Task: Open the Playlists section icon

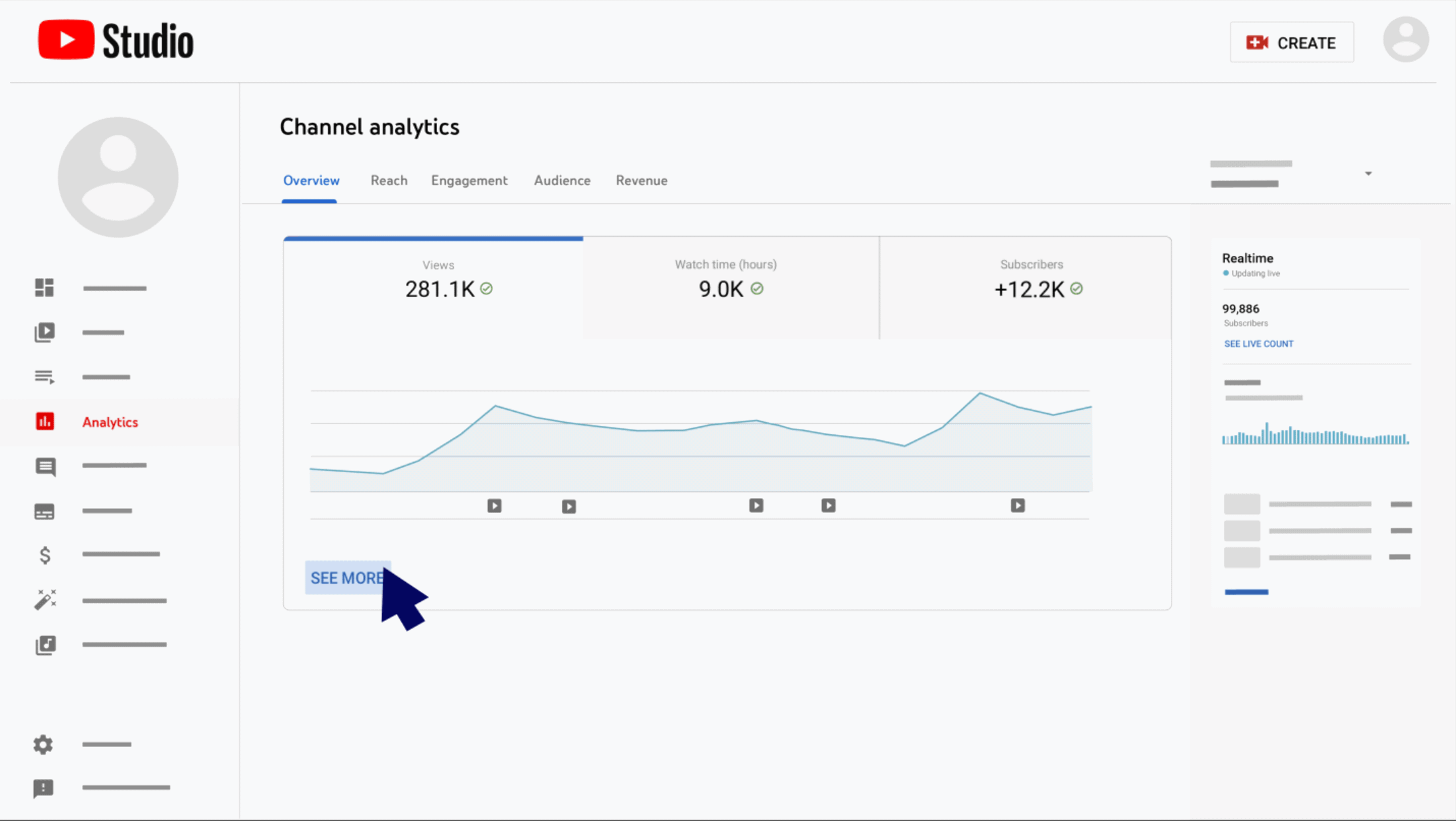Action: (x=44, y=377)
